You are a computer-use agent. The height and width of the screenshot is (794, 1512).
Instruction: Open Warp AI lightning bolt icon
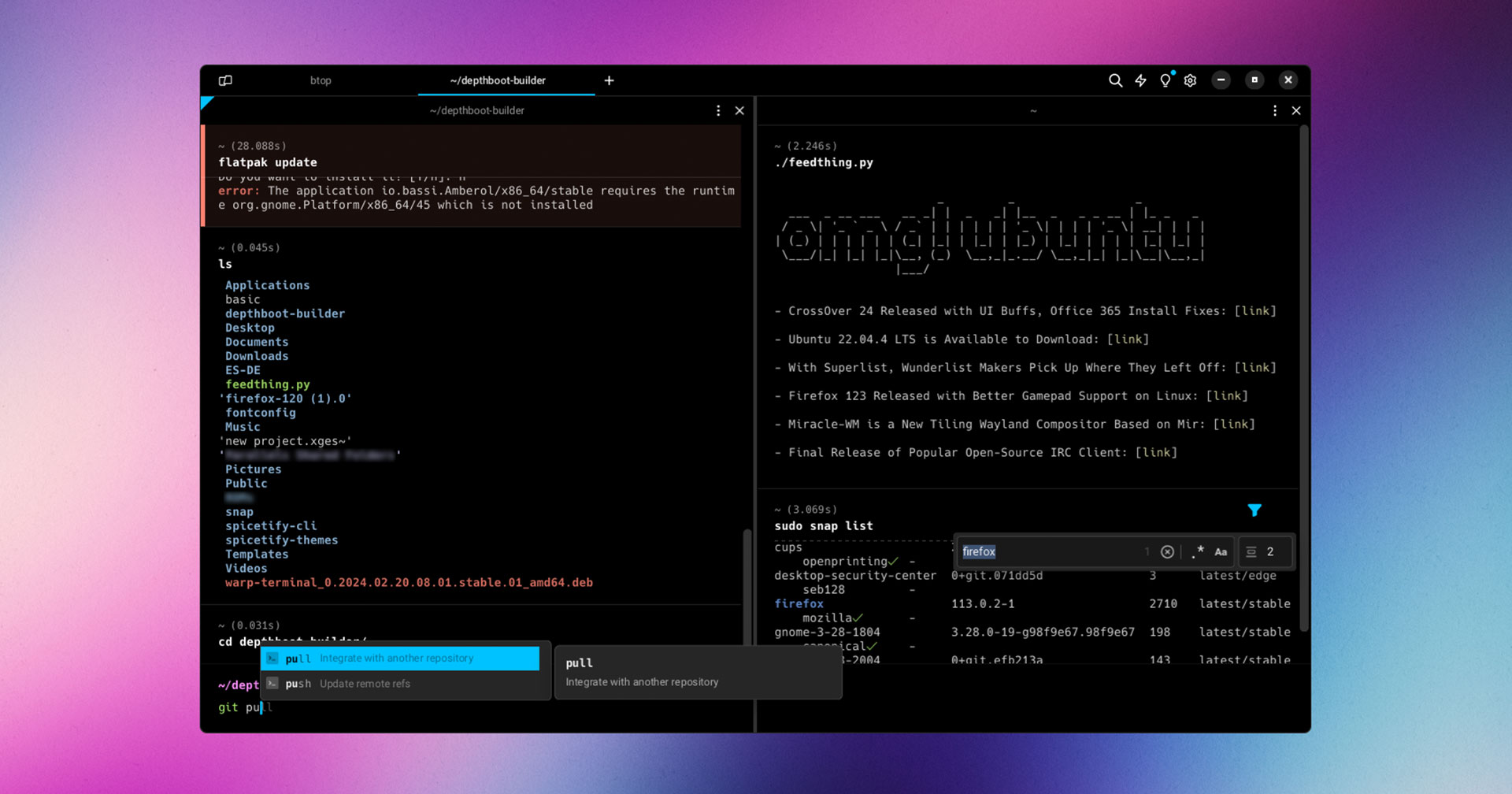point(1140,80)
